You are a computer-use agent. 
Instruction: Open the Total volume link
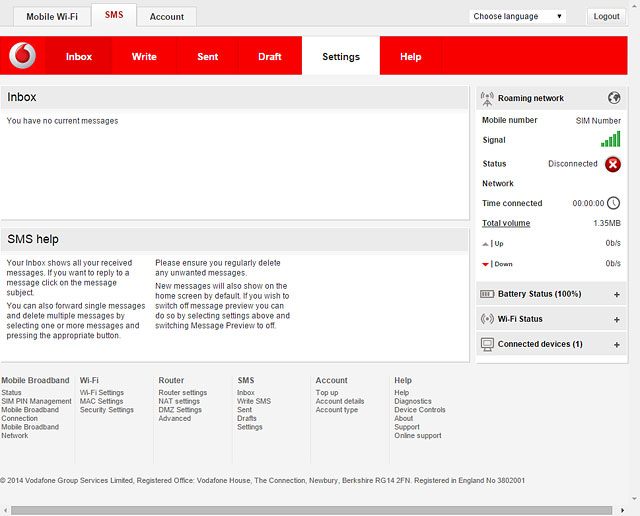(506, 223)
